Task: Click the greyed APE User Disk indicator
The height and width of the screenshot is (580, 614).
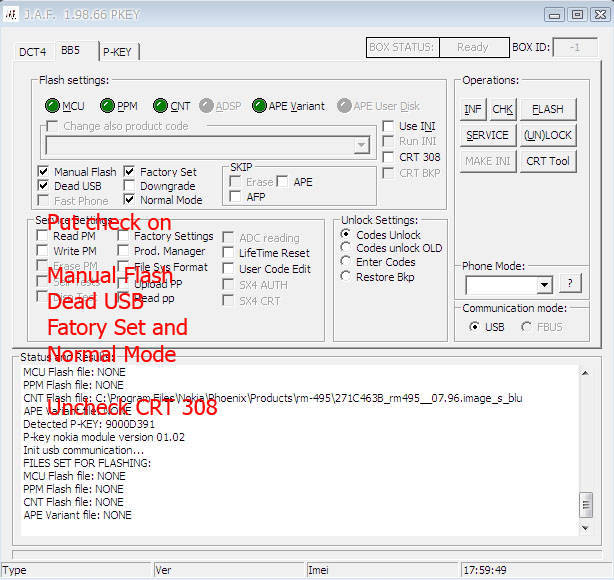Action: (x=344, y=106)
